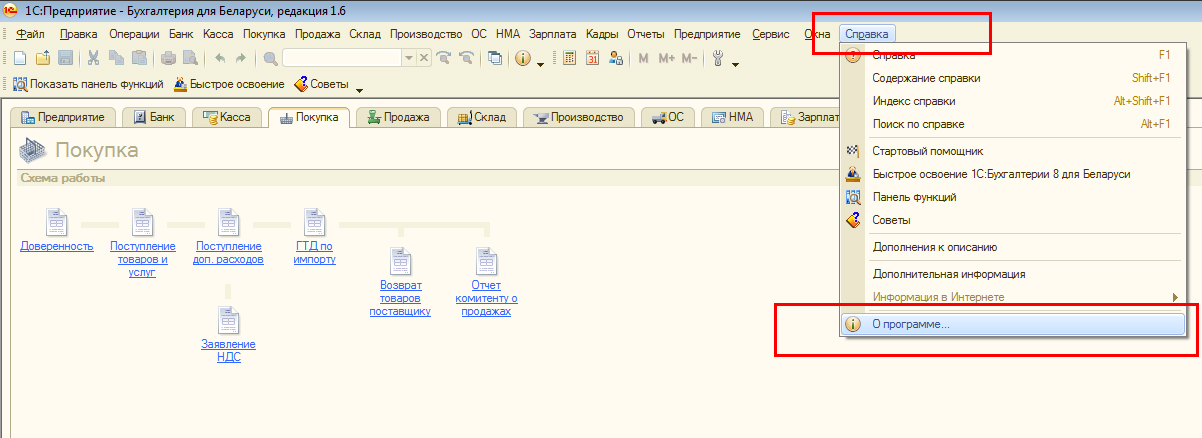The image size is (1202, 438).
Task: Expand the search field dropdown arrow
Action: click(x=408, y=59)
